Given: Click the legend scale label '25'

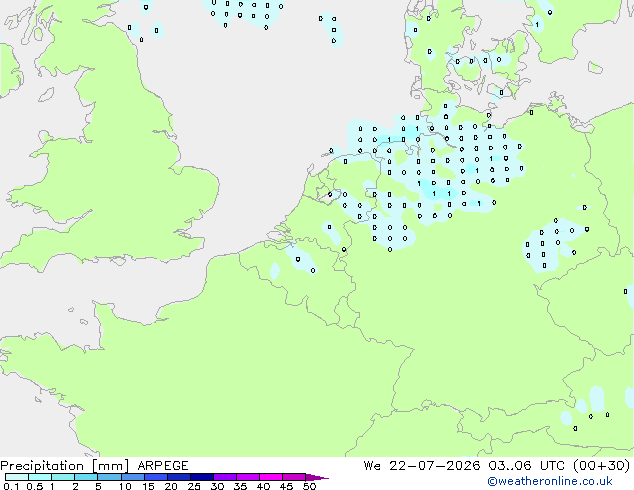Looking at the screenshot, I should [x=194, y=486].
